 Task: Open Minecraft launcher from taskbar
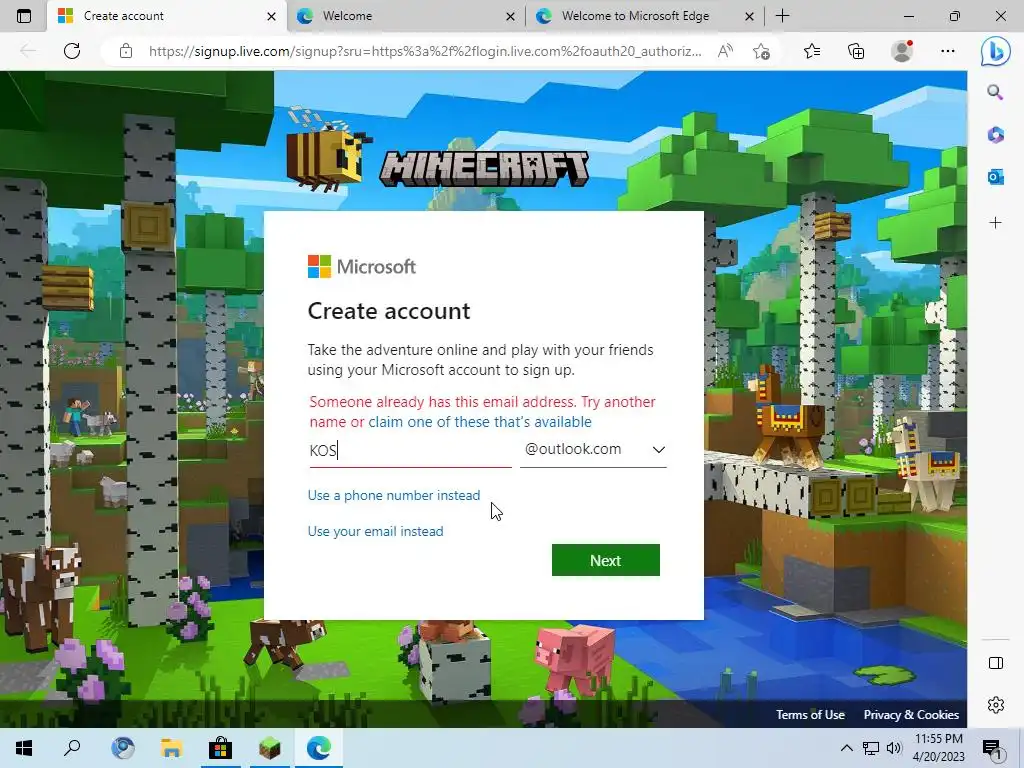point(269,748)
